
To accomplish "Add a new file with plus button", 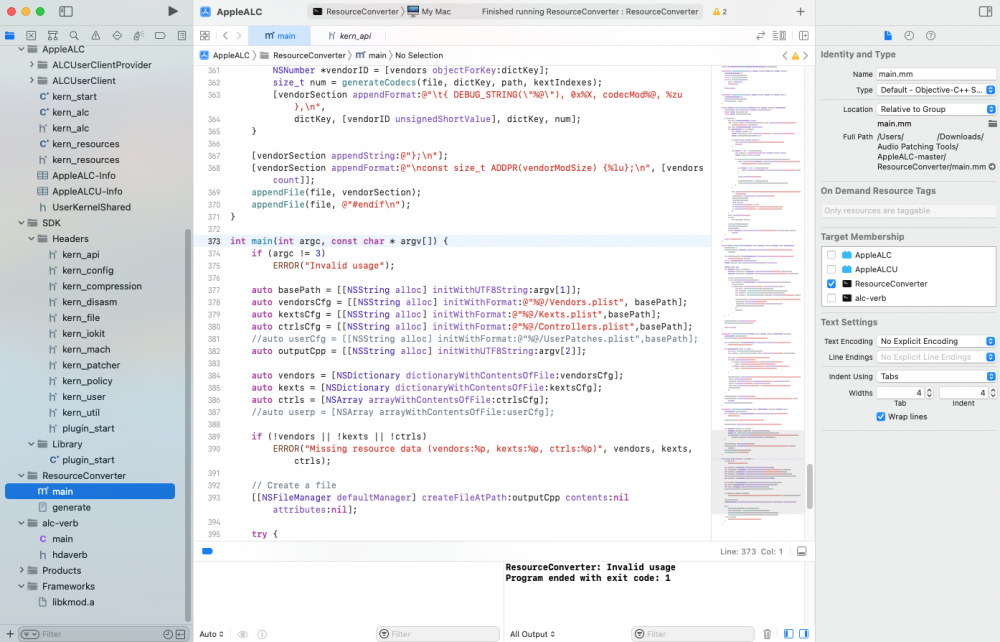I will tap(10, 634).
